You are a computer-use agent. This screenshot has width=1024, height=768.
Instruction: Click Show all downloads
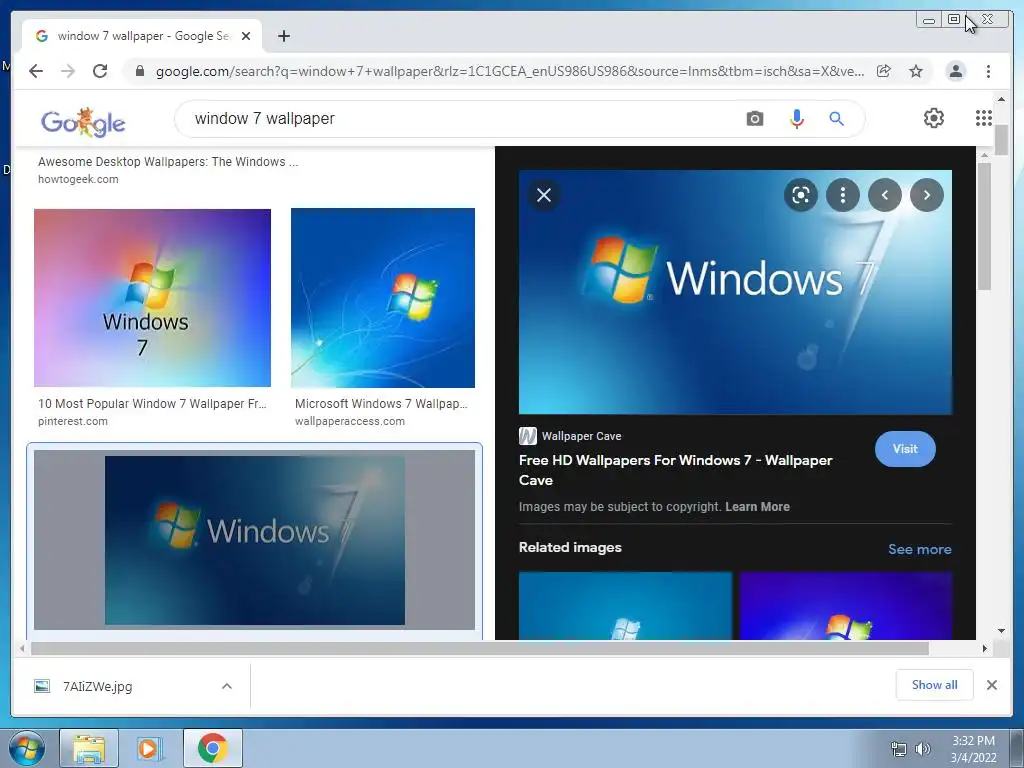click(935, 685)
